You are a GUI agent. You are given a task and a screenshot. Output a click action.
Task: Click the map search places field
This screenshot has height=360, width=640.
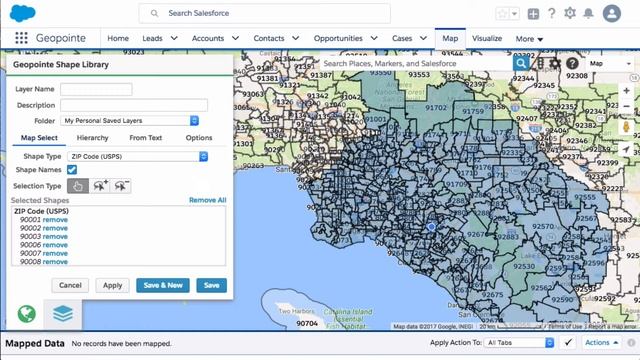(x=416, y=64)
